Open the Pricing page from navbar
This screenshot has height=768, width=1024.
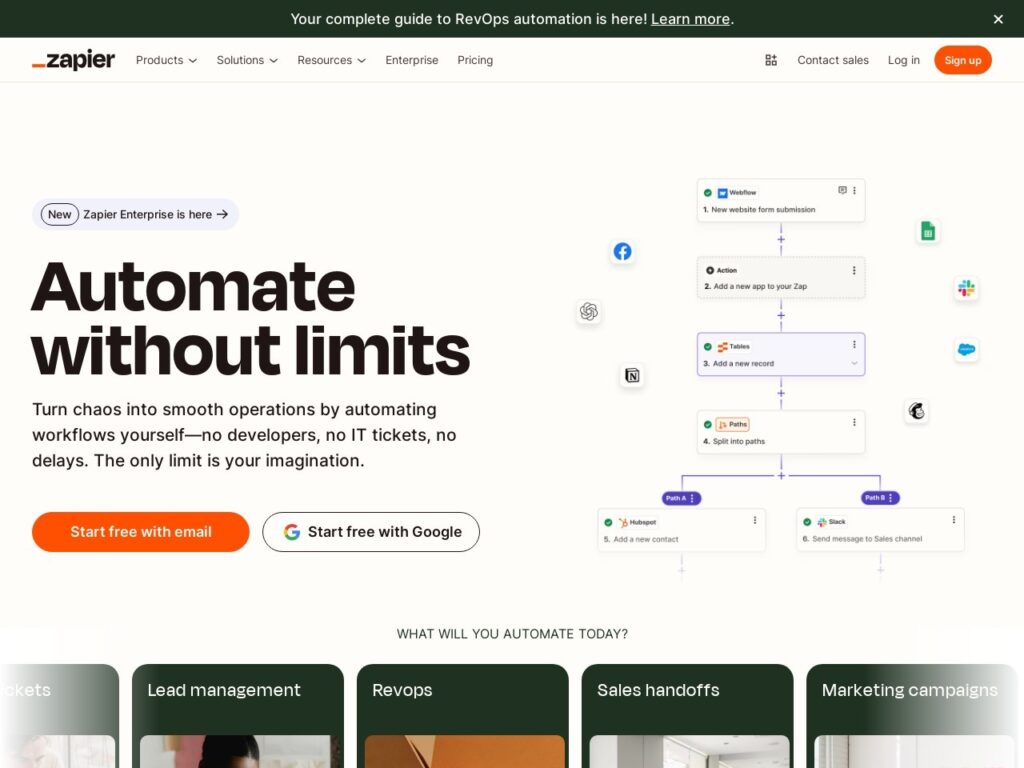click(x=475, y=60)
